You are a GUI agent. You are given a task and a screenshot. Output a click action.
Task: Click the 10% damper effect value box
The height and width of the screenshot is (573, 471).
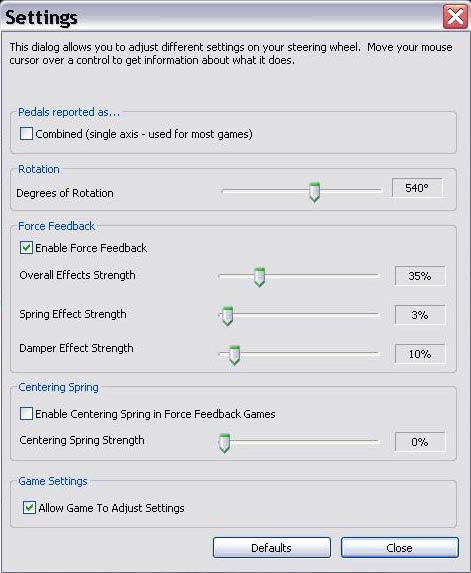(420, 354)
